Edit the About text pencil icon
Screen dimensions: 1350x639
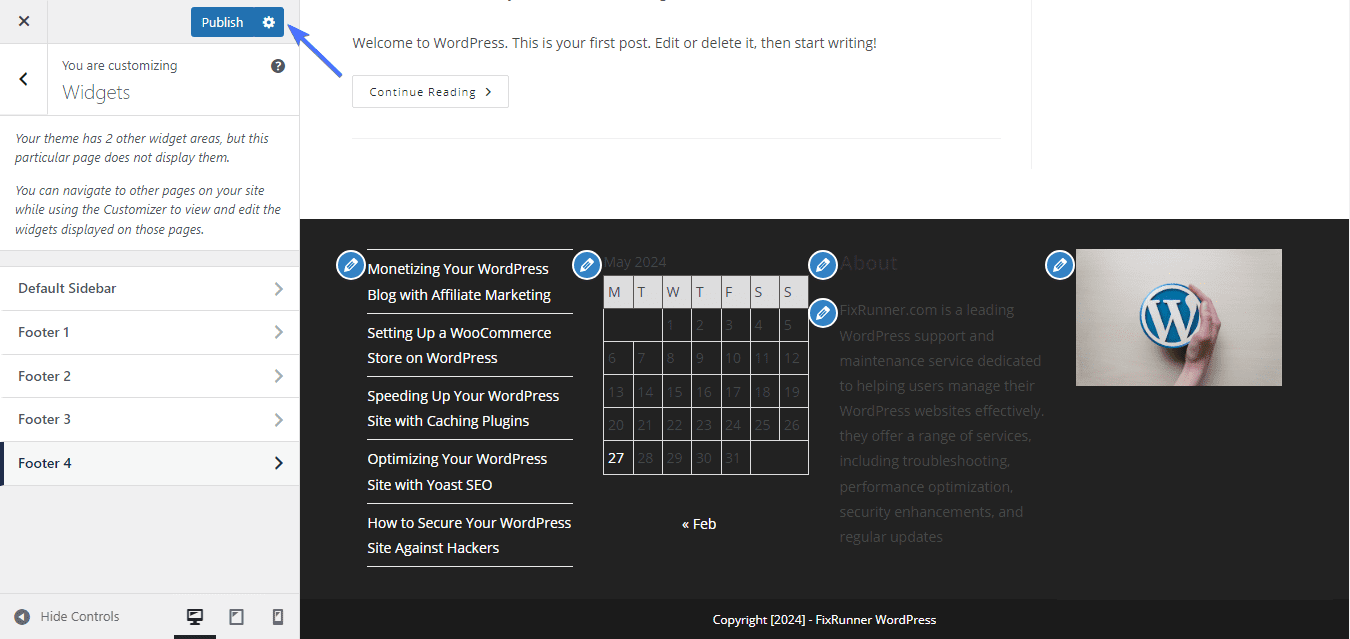(x=822, y=312)
